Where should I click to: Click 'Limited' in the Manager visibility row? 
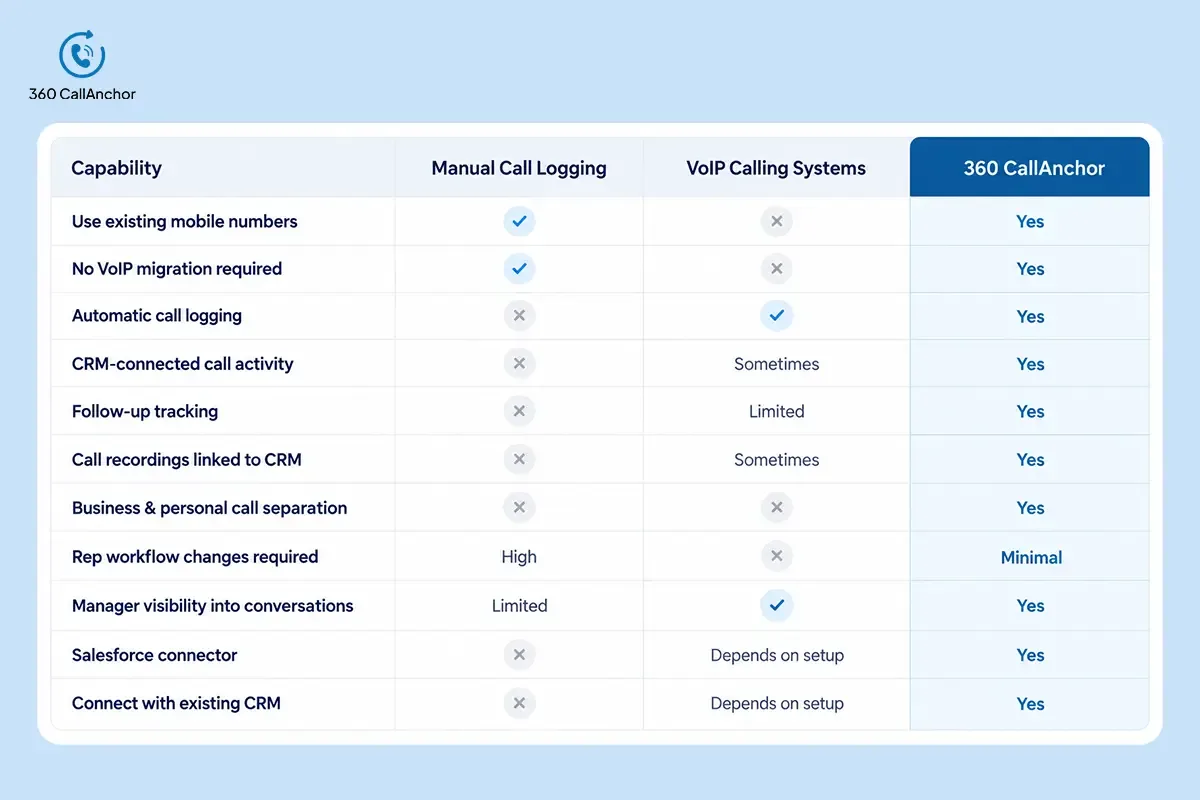coord(519,606)
